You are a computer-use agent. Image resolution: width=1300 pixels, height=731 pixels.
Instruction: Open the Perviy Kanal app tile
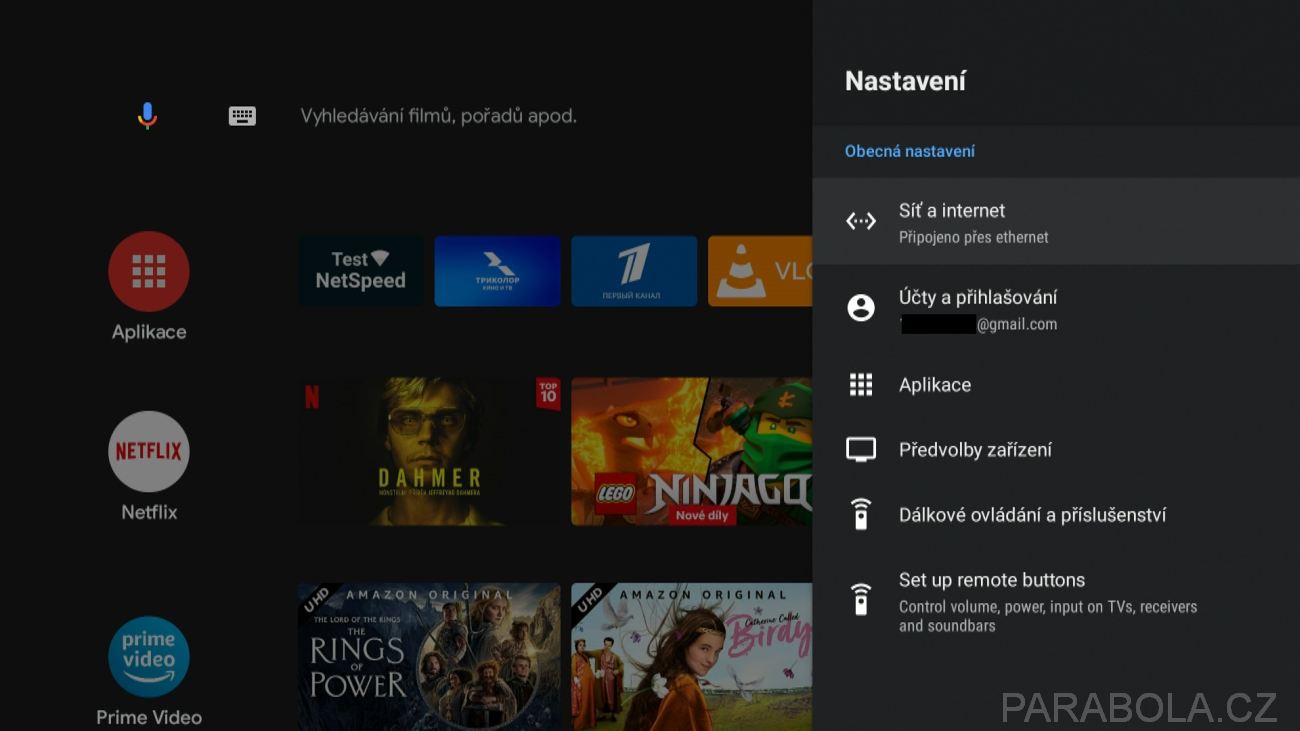(634, 271)
